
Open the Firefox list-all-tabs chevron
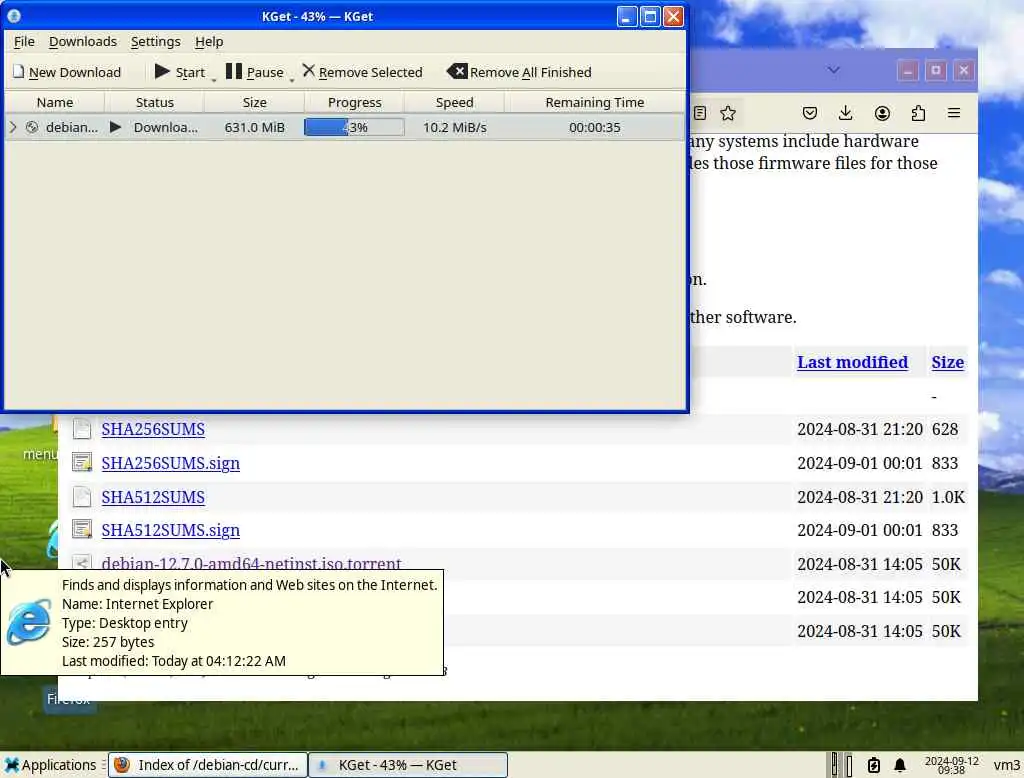click(833, 70)
